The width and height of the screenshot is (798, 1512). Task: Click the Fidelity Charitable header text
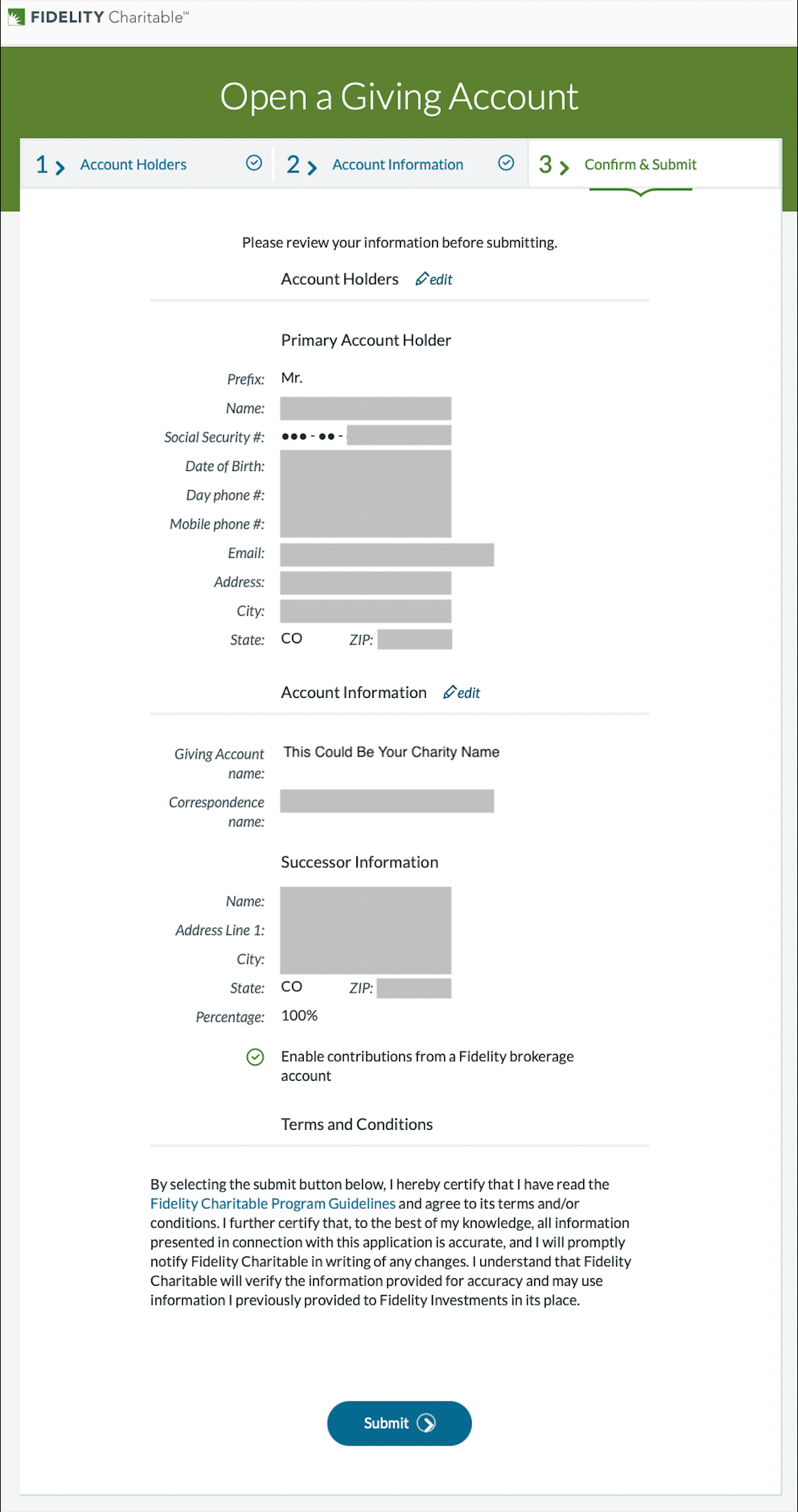[109, 17]
